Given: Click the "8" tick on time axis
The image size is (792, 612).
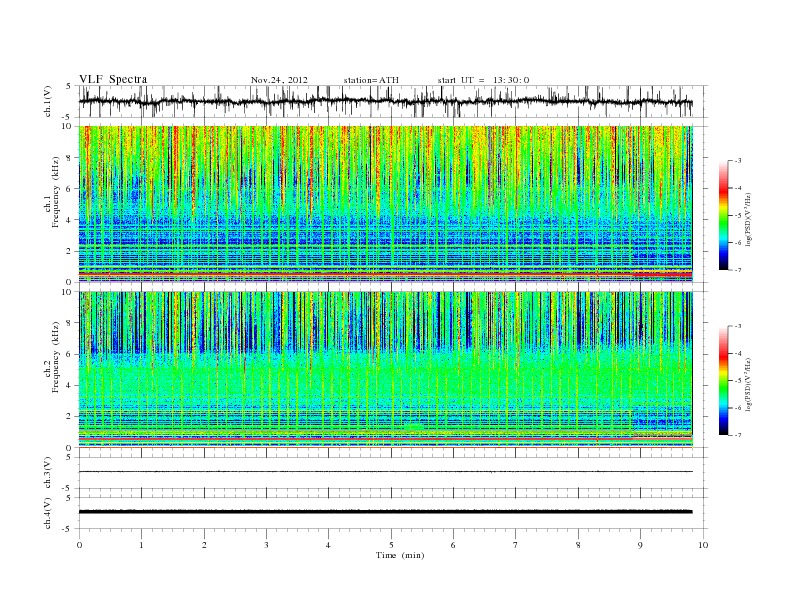Looking at the screenshot, I should click(x=578, y=545).
